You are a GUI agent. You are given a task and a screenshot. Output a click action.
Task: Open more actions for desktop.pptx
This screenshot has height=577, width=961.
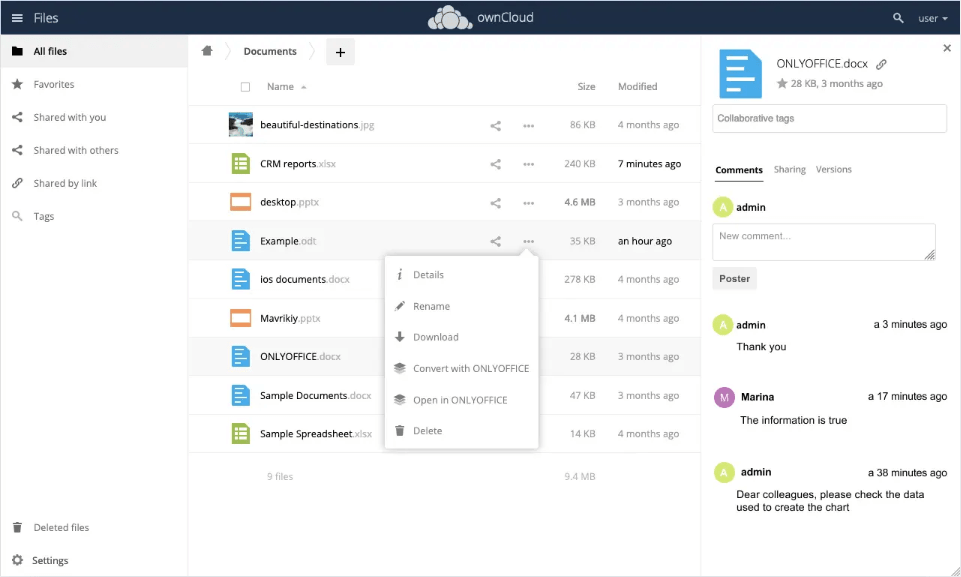(528, 203)
